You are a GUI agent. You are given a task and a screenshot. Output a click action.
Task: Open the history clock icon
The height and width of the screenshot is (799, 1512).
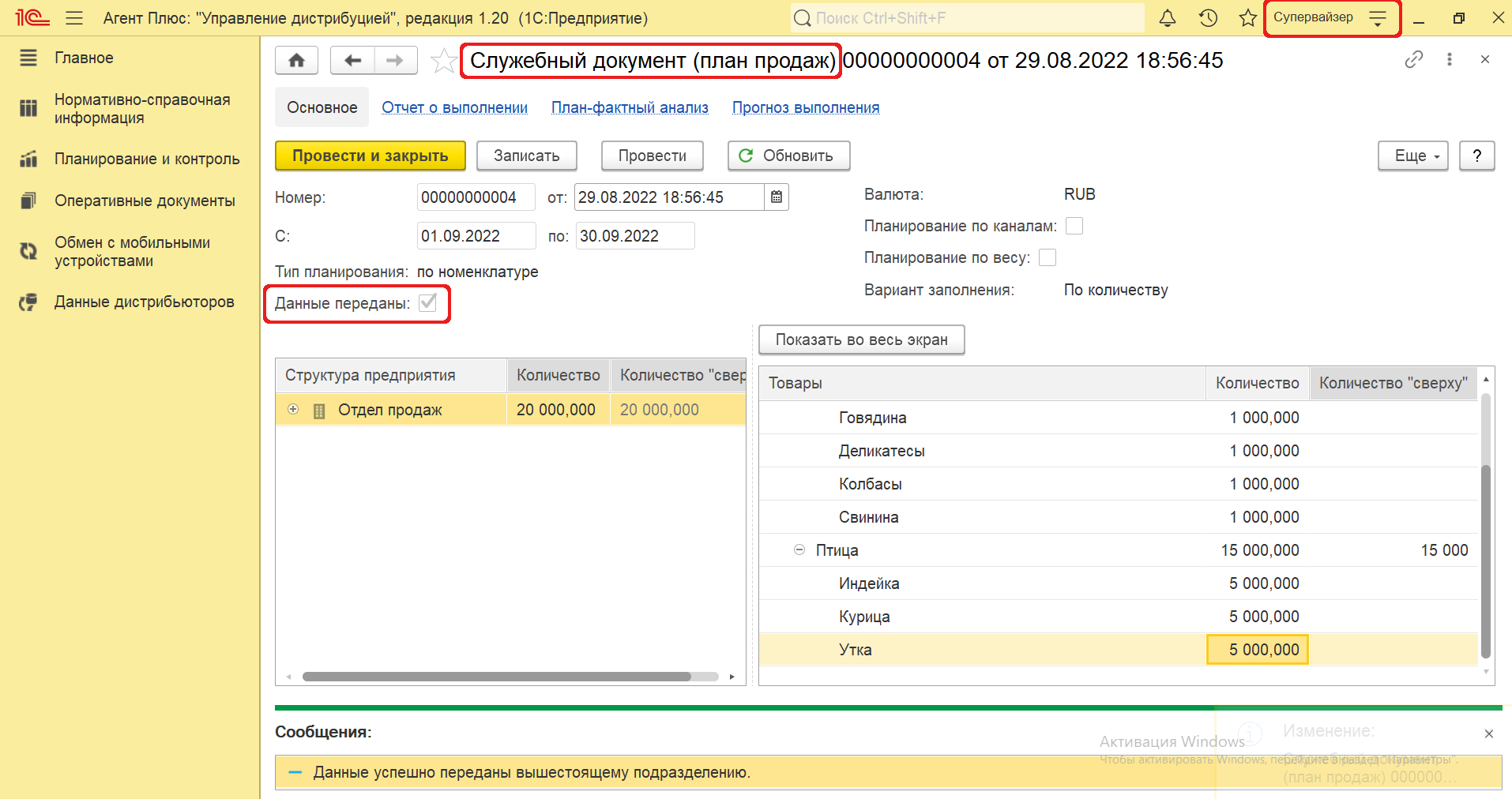(x=1207, y=18)
